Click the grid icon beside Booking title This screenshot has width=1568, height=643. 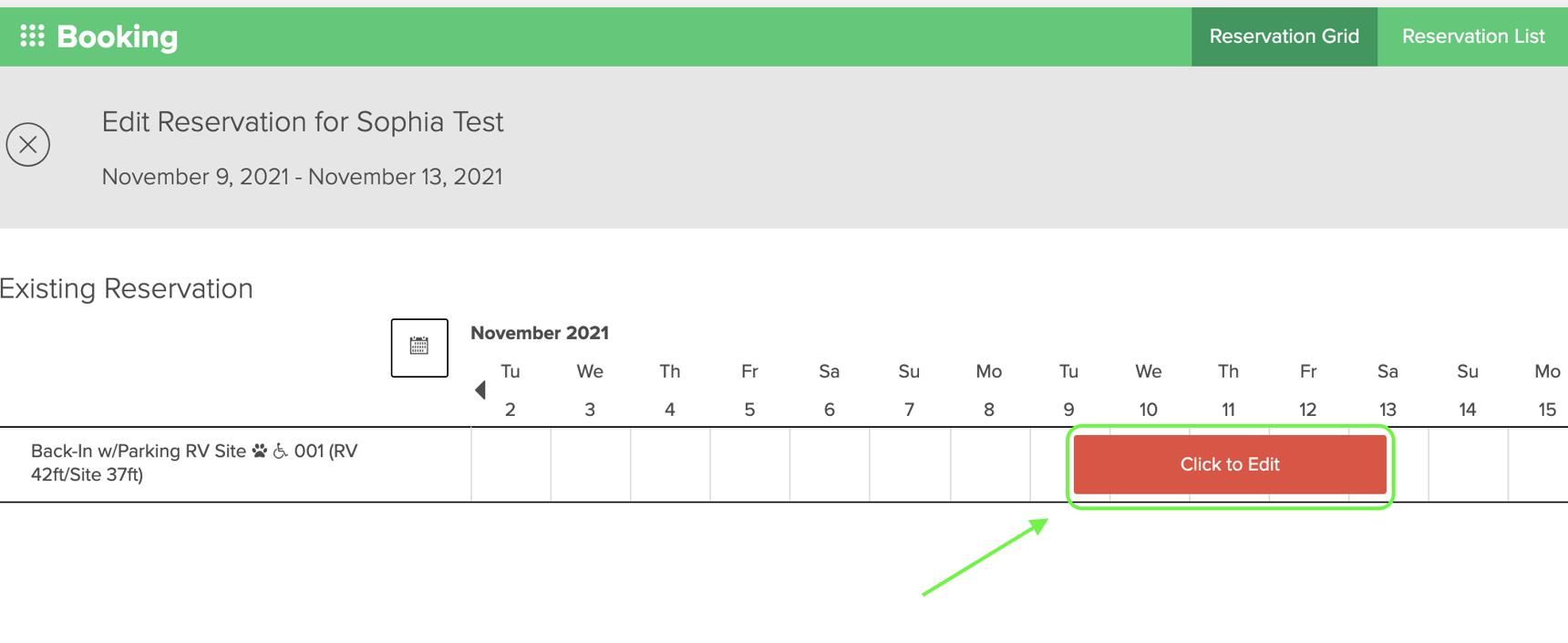[34, 36]
